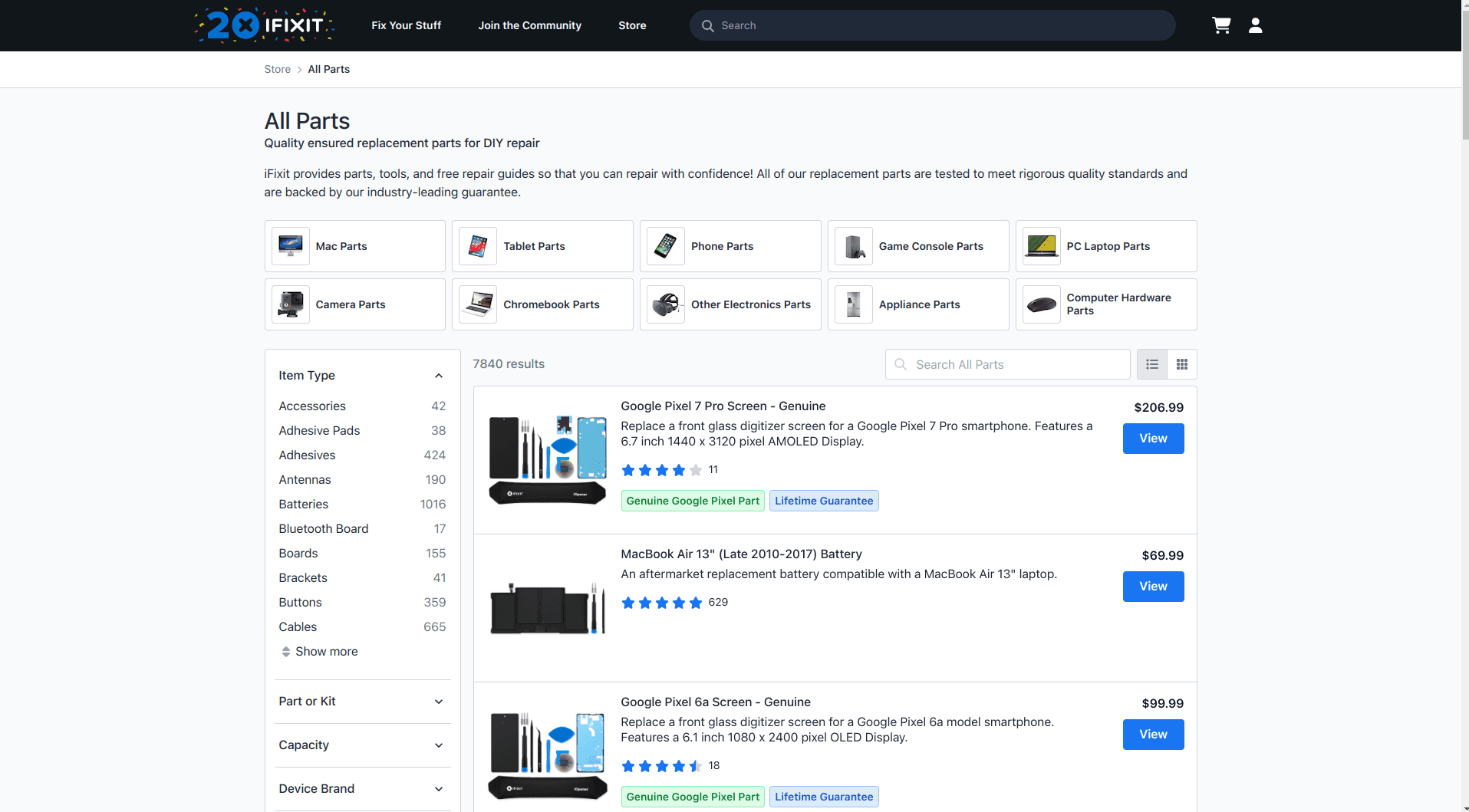Go to Store breadcrumb link
Viewport: 1469px width, 812px height.
pyautogui.click(x=277, y=69)
